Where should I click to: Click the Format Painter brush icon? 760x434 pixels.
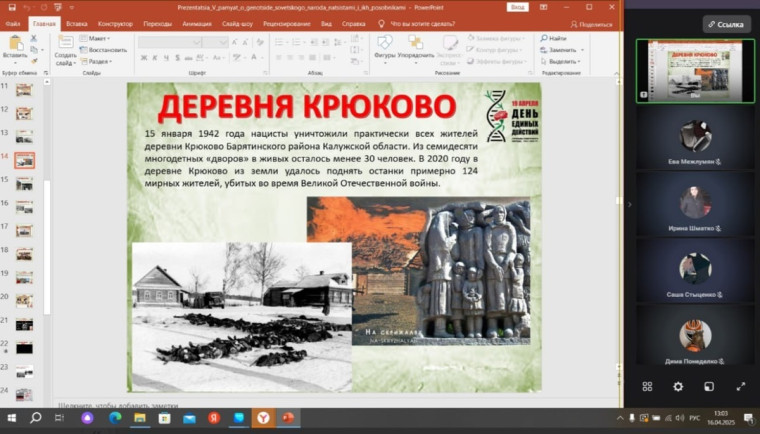click(34, 61)
